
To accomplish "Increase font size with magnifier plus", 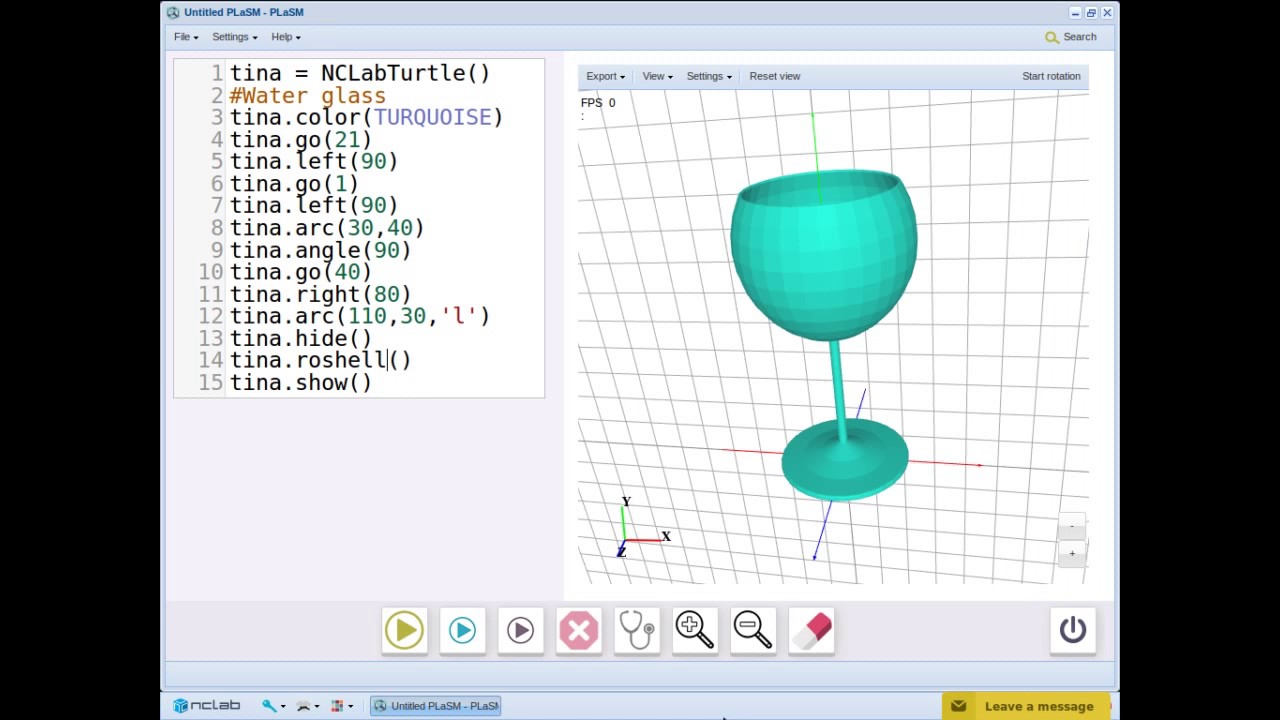I will [x=694, y=630].
